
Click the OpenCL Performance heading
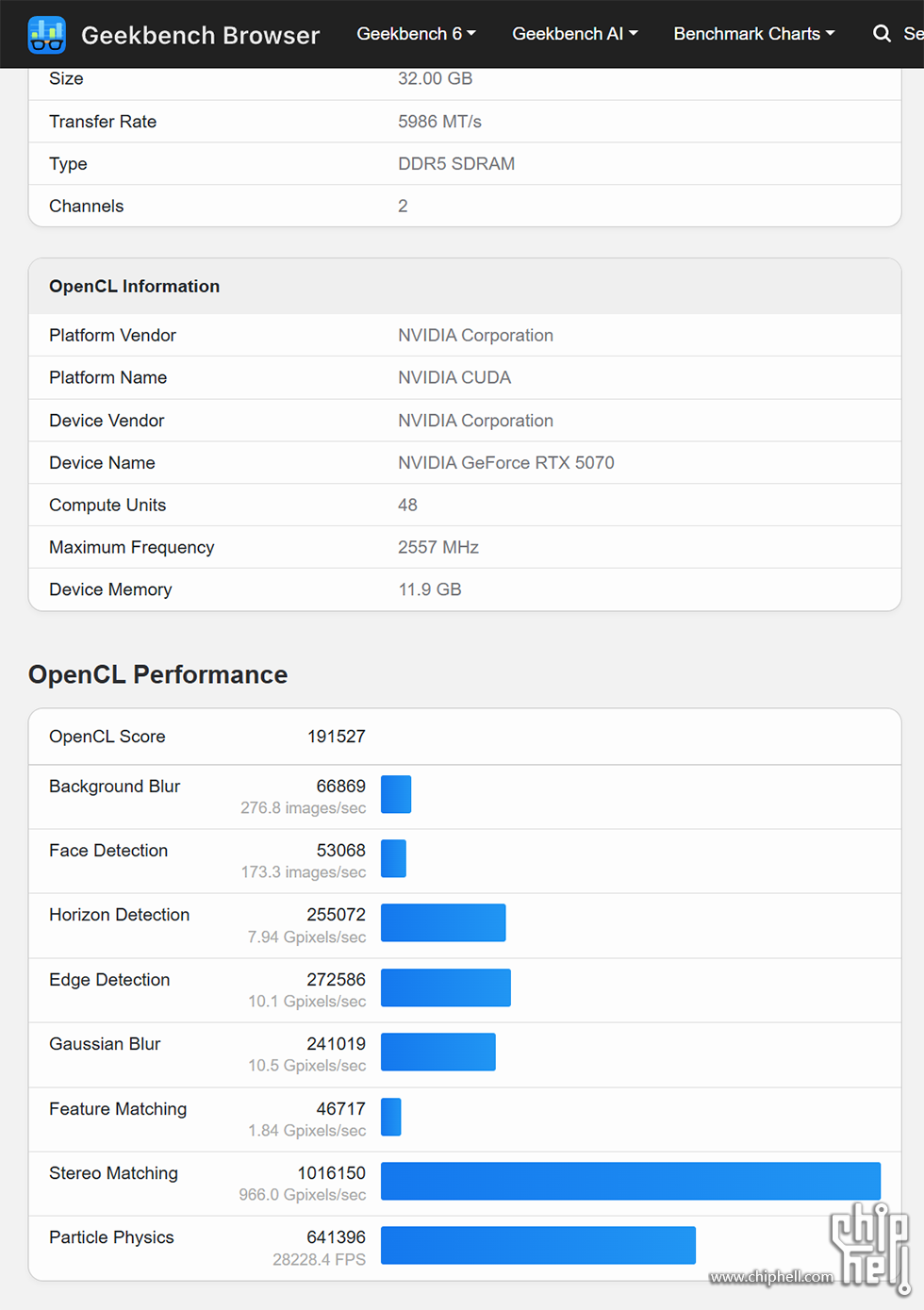coord(157,674)
